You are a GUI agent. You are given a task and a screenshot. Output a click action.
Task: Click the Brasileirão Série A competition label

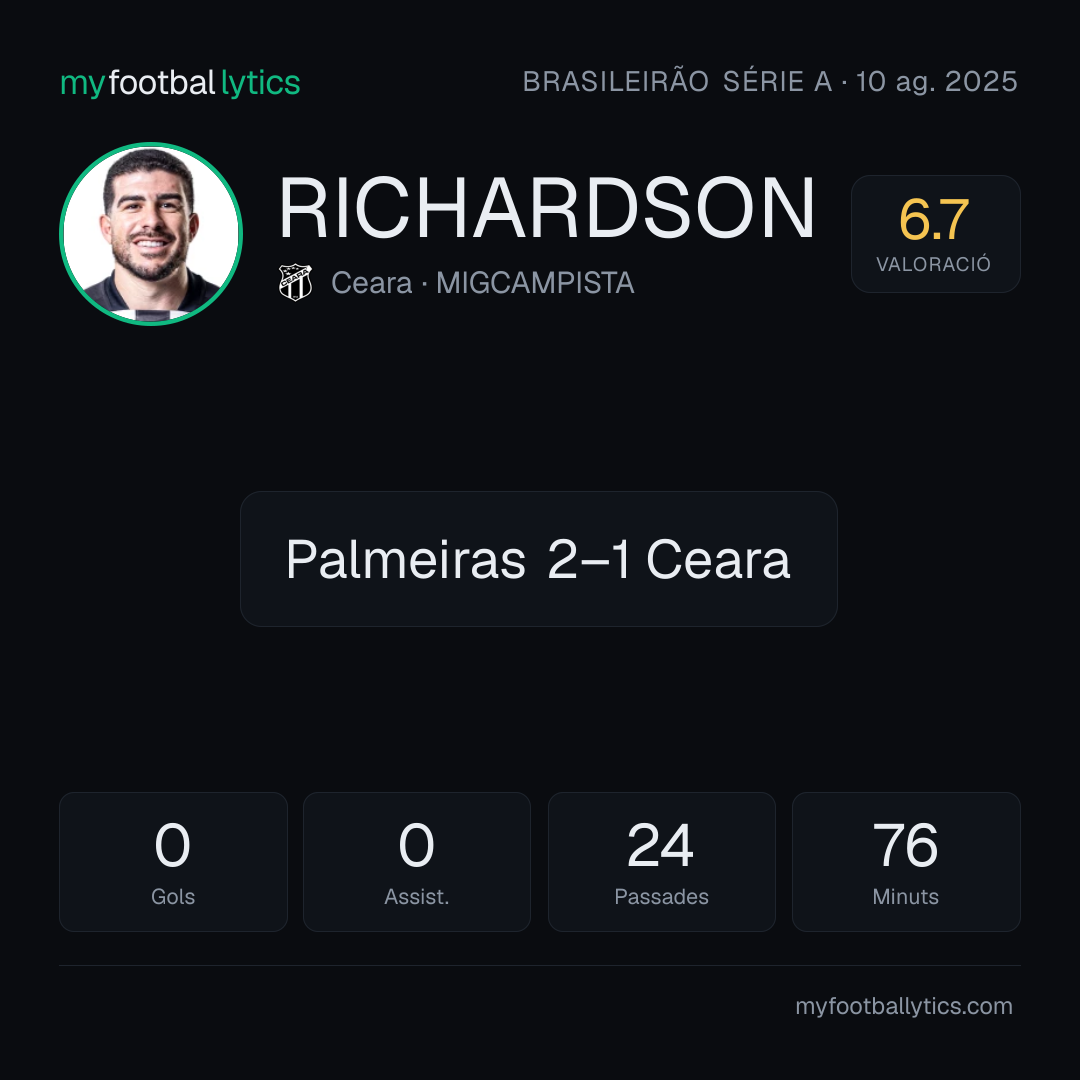(677, 82)
